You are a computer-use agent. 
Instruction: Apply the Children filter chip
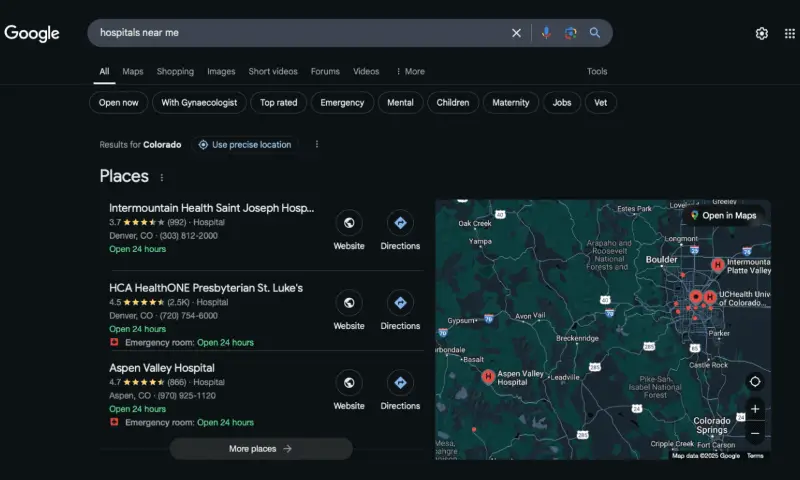[x=453, y=103]
